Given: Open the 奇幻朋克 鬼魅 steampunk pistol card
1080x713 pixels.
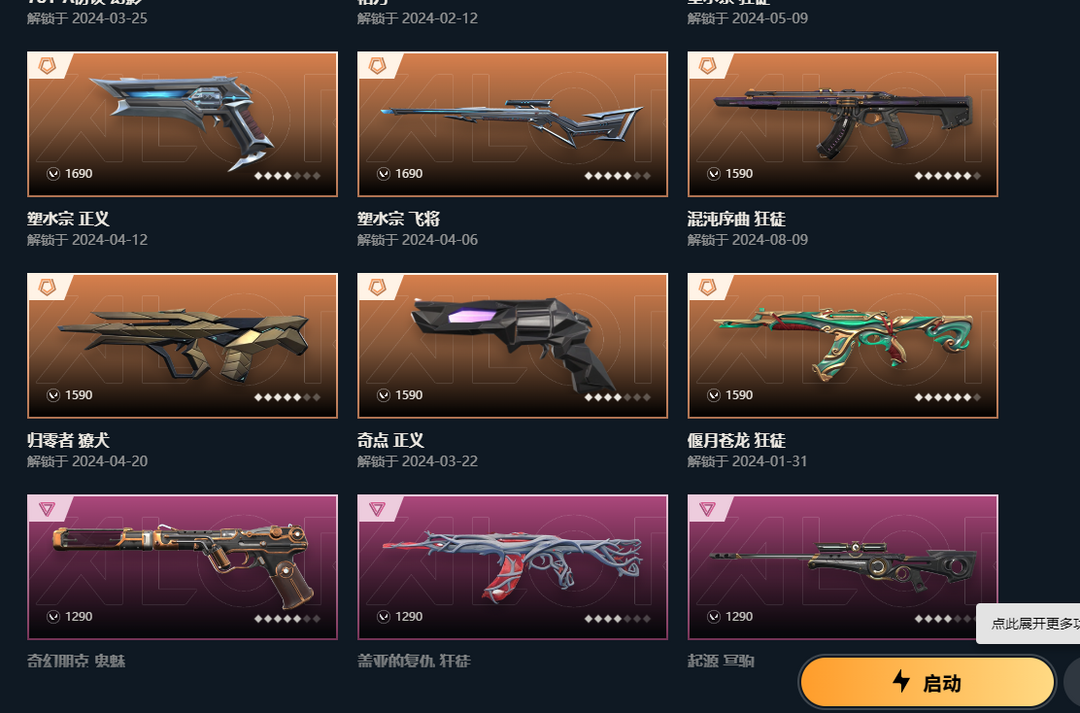Looking at the screenshot, I should coord(183,567).
